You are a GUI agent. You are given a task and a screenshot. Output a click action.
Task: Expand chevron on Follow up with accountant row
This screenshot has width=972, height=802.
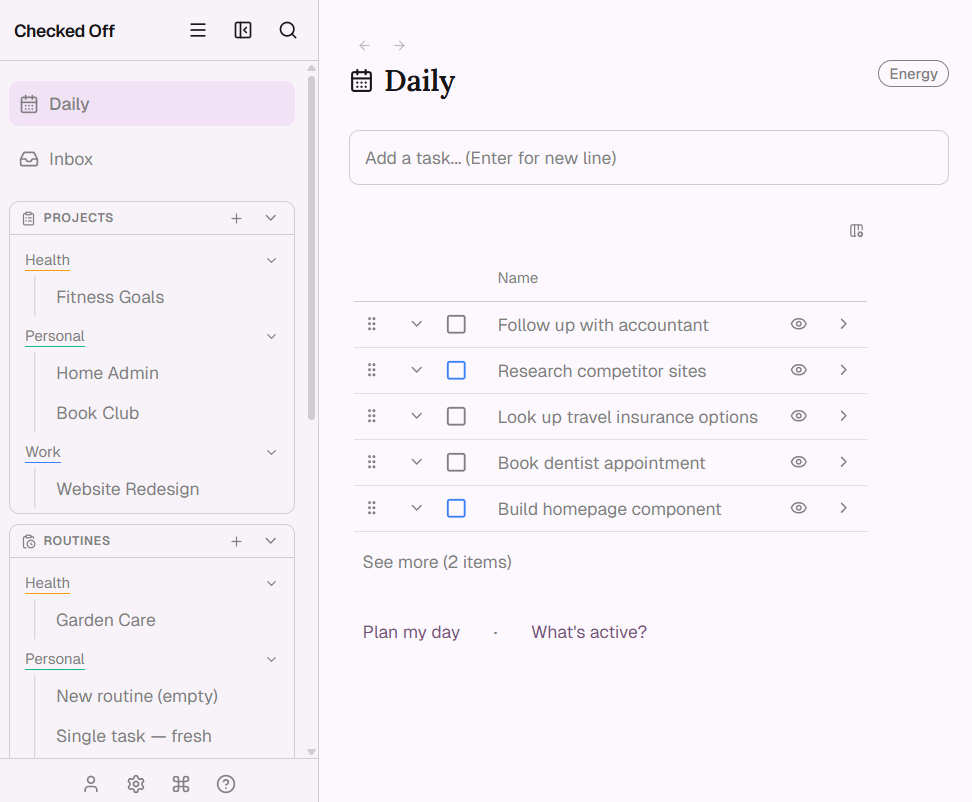point(417,324)
